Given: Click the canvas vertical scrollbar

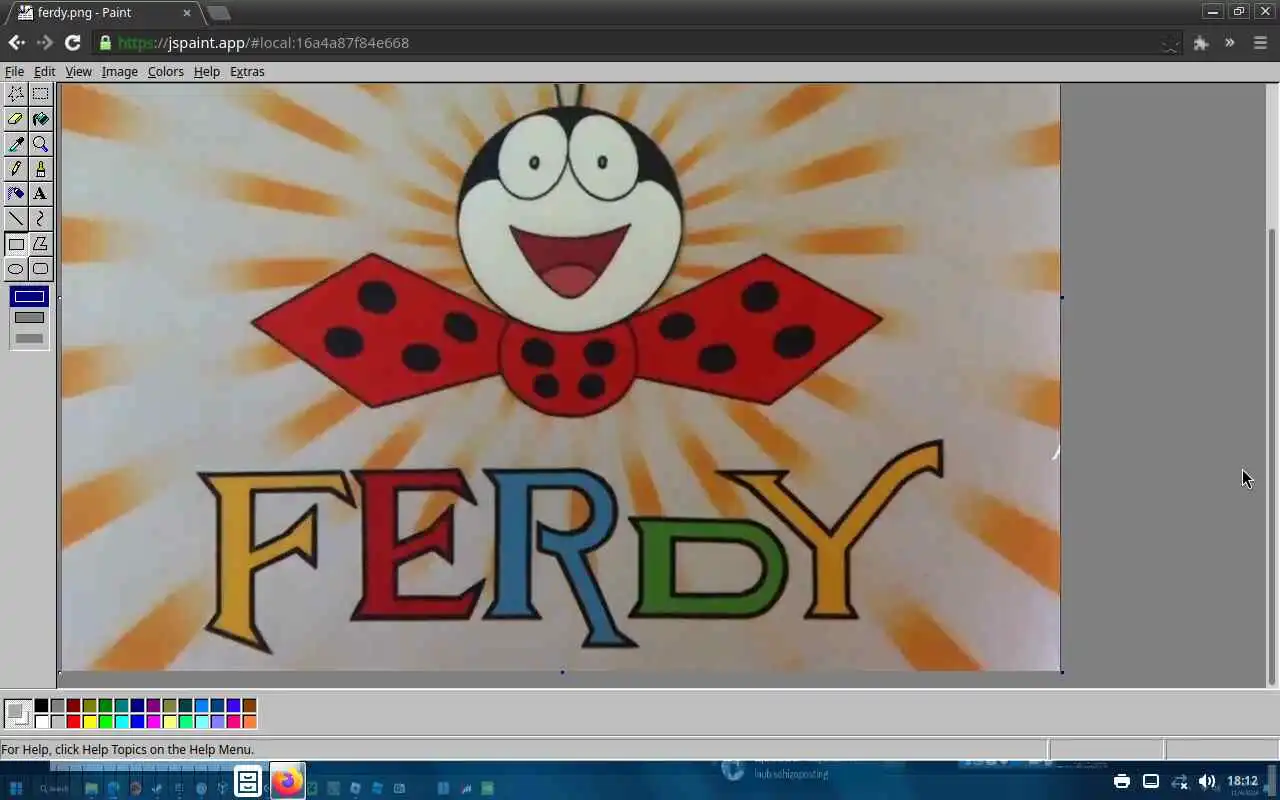Looking at the screenshot, I should [x=1272, y=456].
